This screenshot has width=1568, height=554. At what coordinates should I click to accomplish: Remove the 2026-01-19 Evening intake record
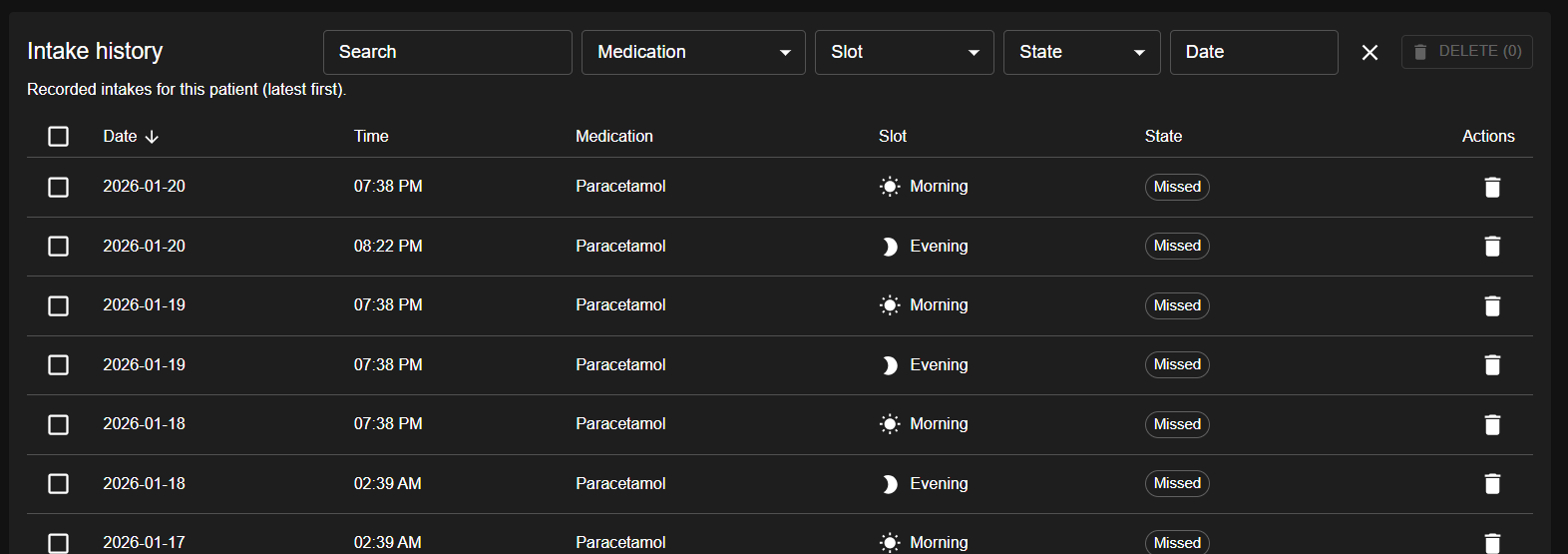point(1492,365)
